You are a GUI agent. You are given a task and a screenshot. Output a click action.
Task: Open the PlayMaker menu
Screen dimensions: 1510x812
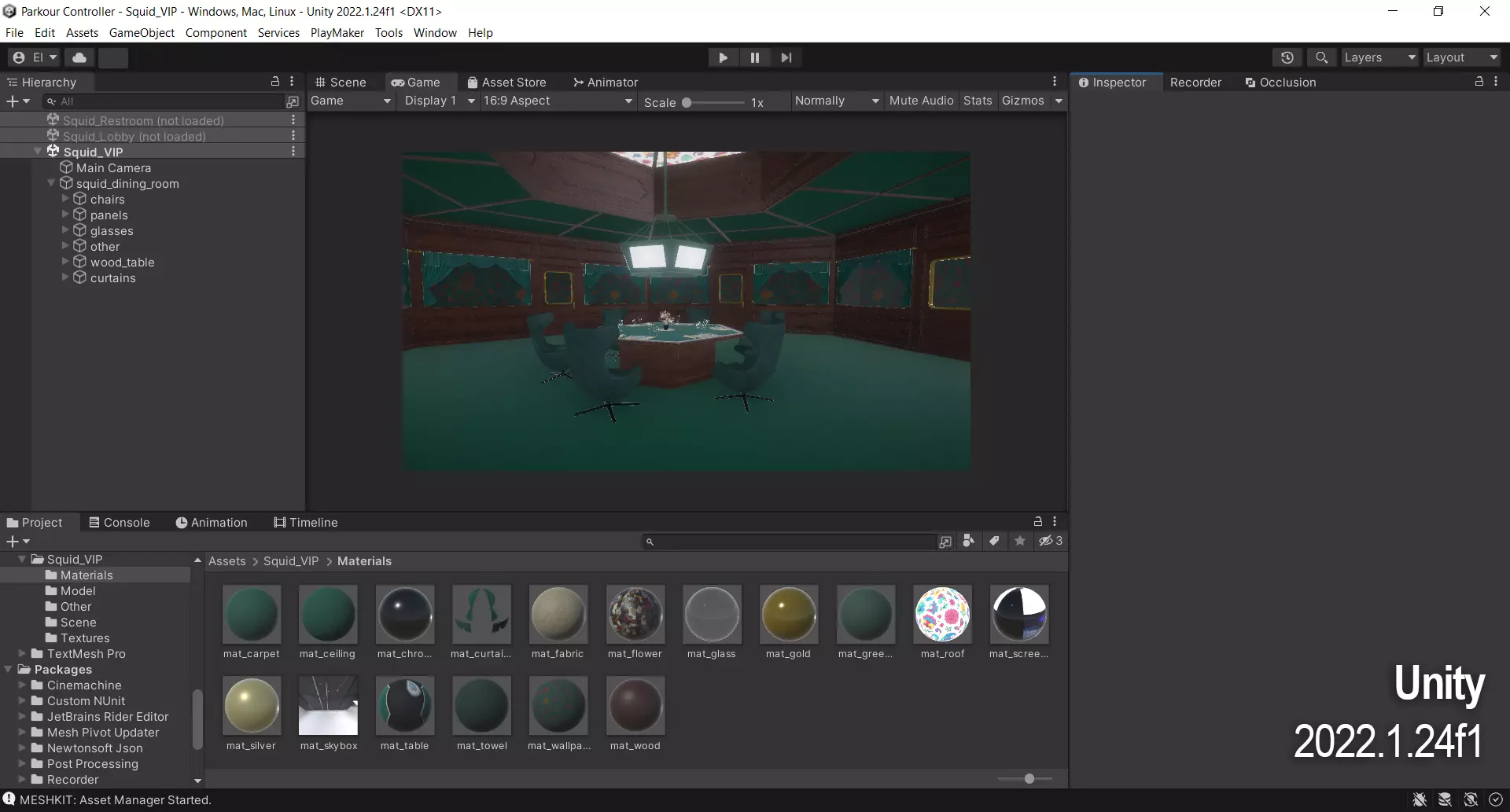pos(337,32)
